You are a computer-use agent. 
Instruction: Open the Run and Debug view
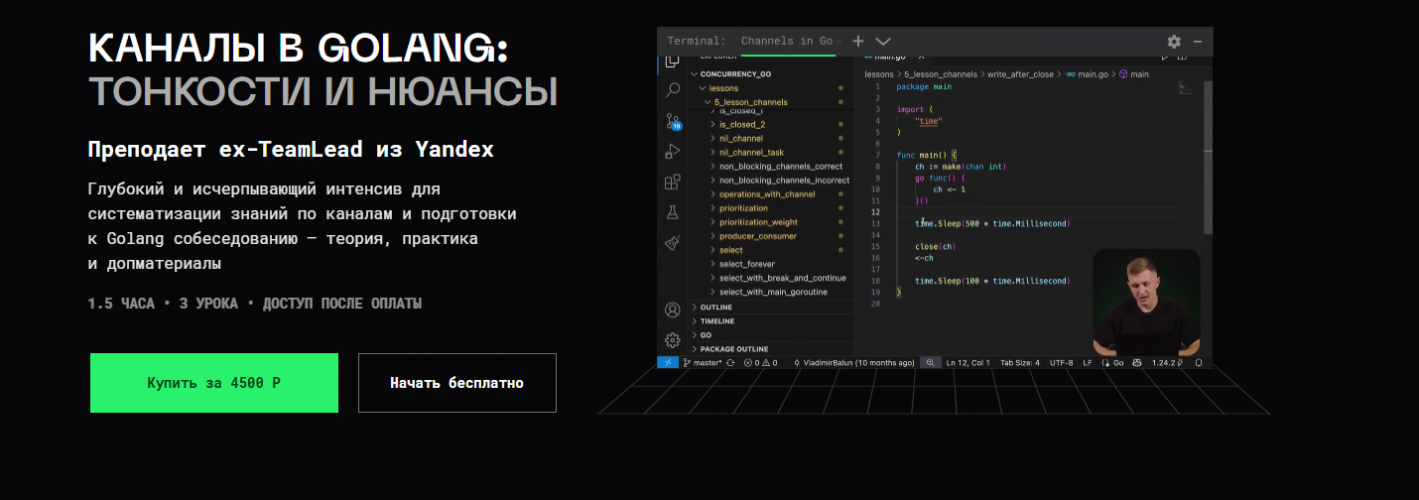[x=672, y=152]
